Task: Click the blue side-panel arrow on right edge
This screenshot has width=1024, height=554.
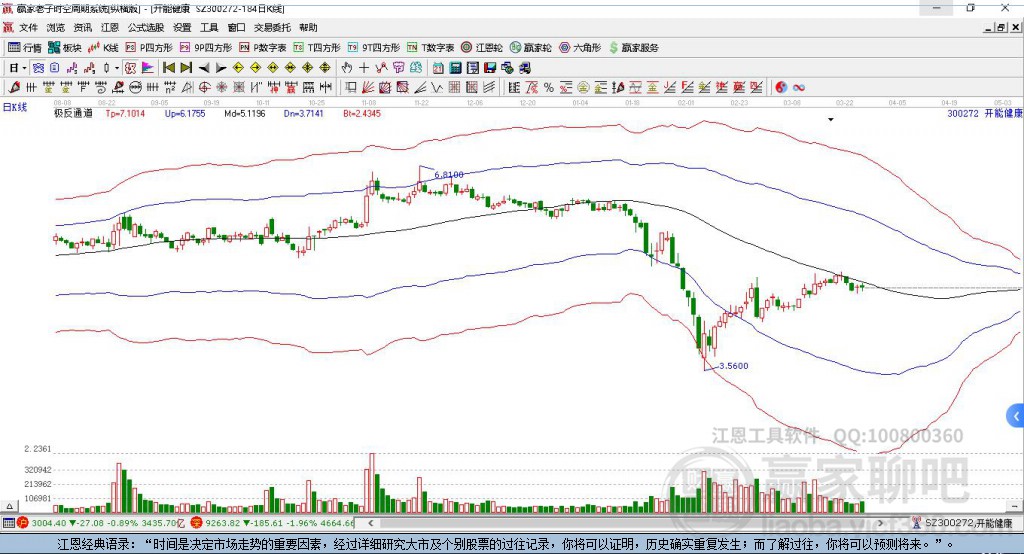Action: tap(1016, 416)
